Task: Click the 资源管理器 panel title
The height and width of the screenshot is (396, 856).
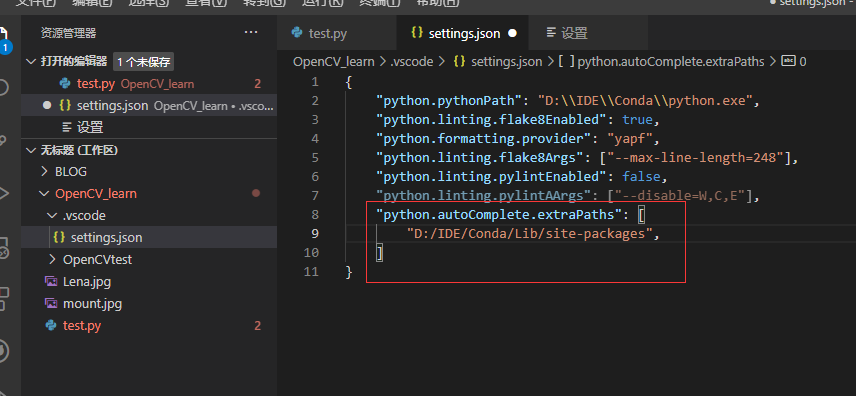Action: tap(68, 33)
